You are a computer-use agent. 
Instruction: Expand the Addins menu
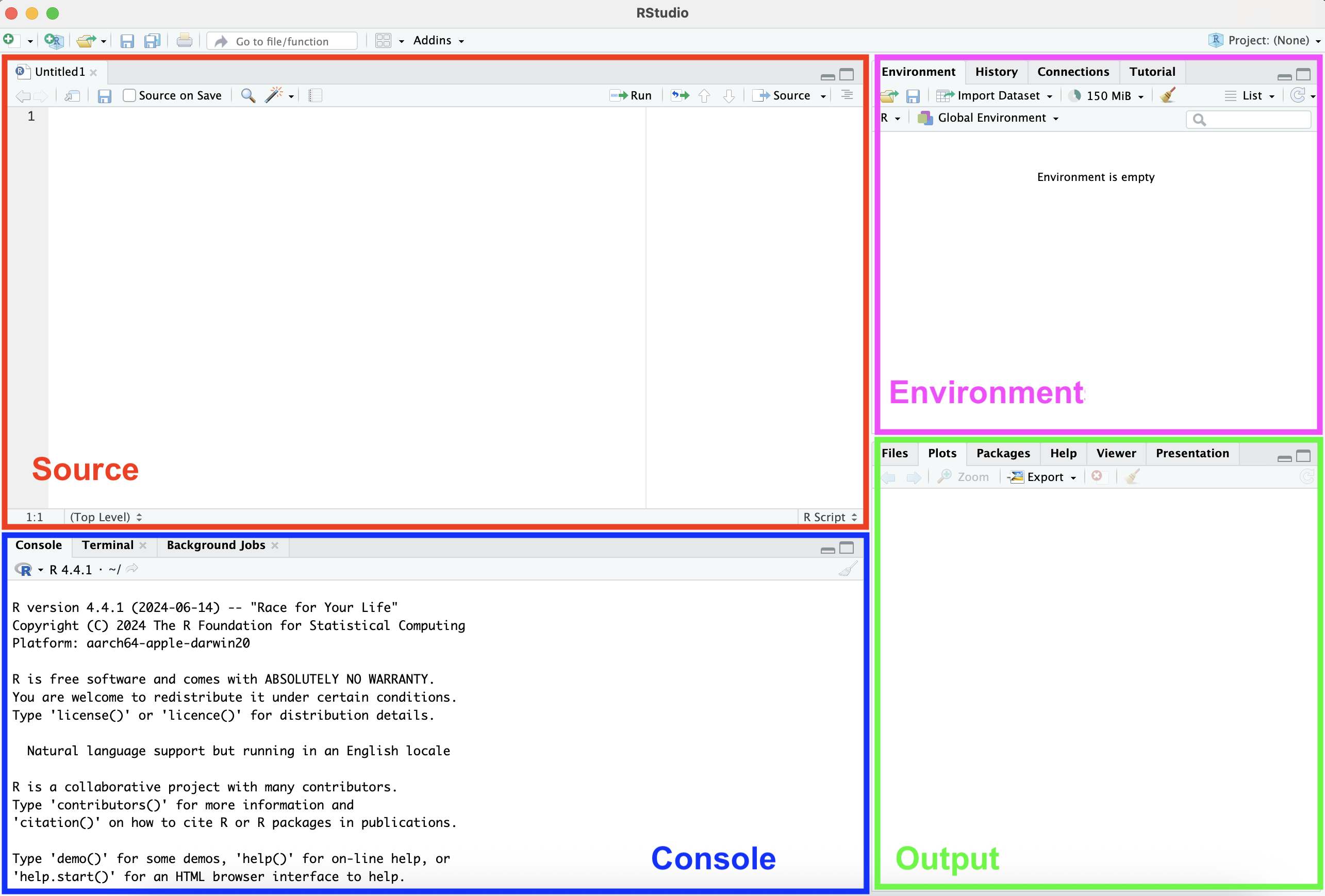(x=438, y=40)
